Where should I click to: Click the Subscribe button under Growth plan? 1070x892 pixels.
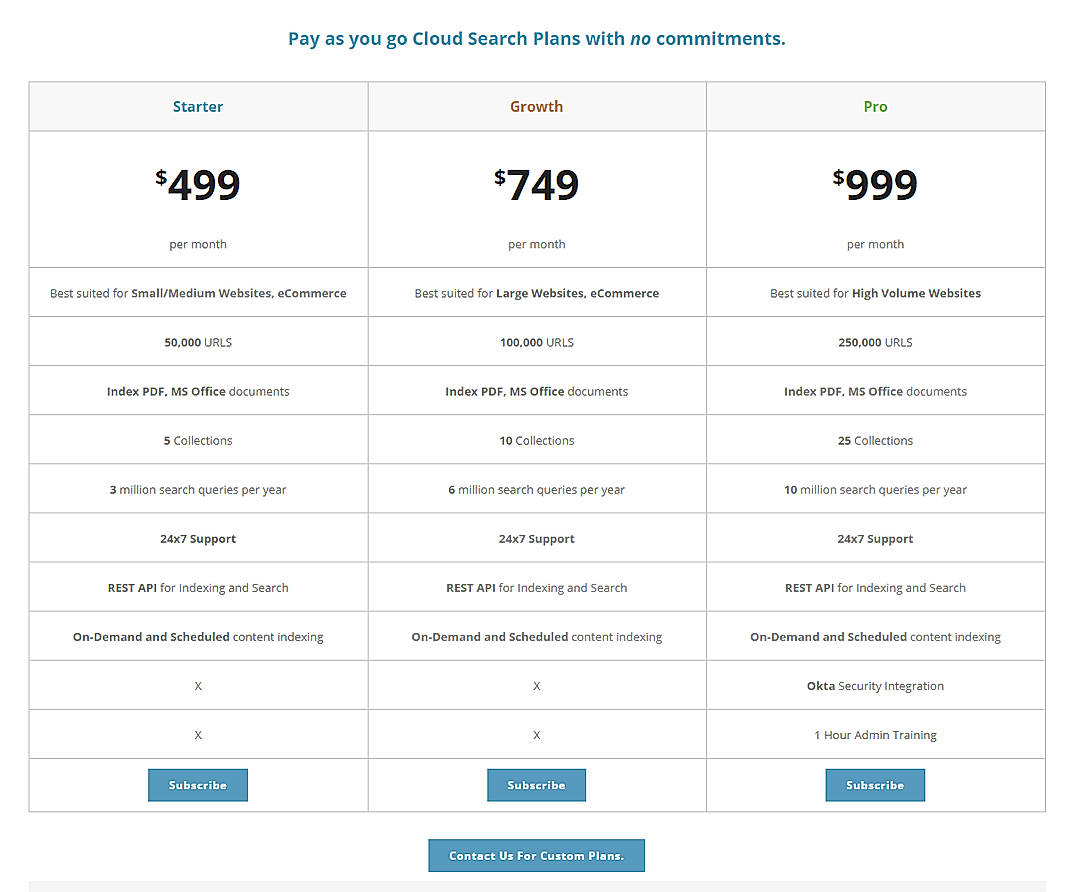pyautogui.click(x=536, y=785)
